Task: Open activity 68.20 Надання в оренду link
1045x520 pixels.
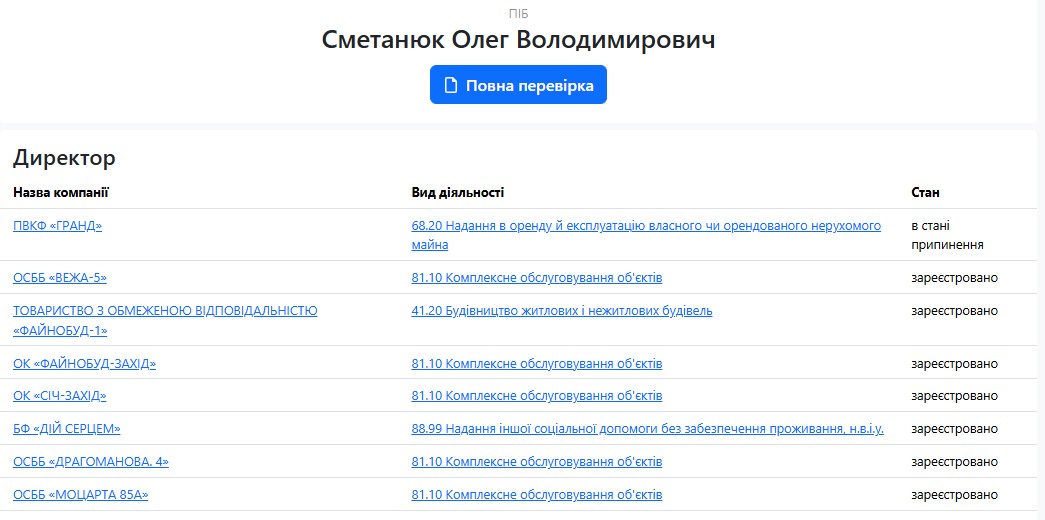Action: click(x=646, y=235)
